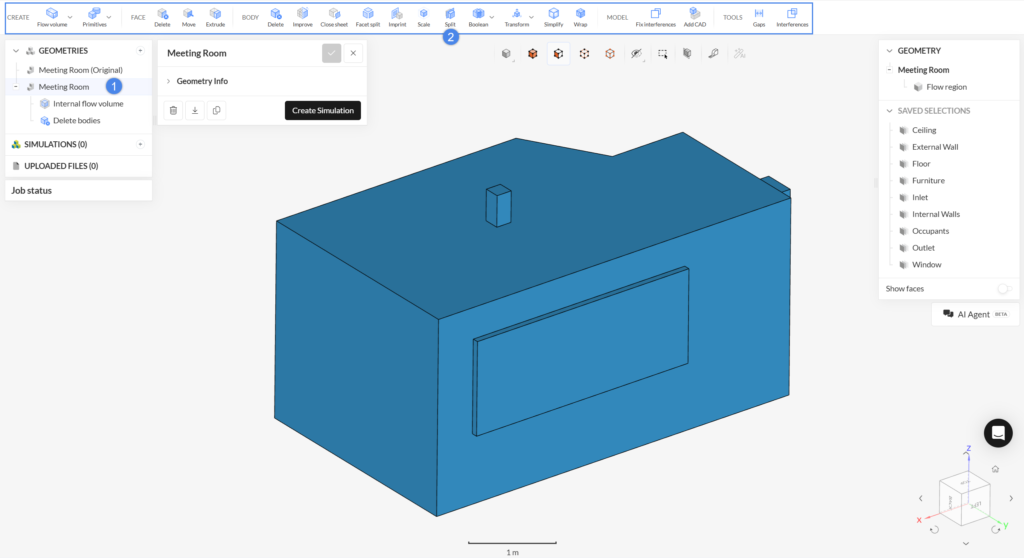Select the Close sheet tool

(x=334, y=17)
